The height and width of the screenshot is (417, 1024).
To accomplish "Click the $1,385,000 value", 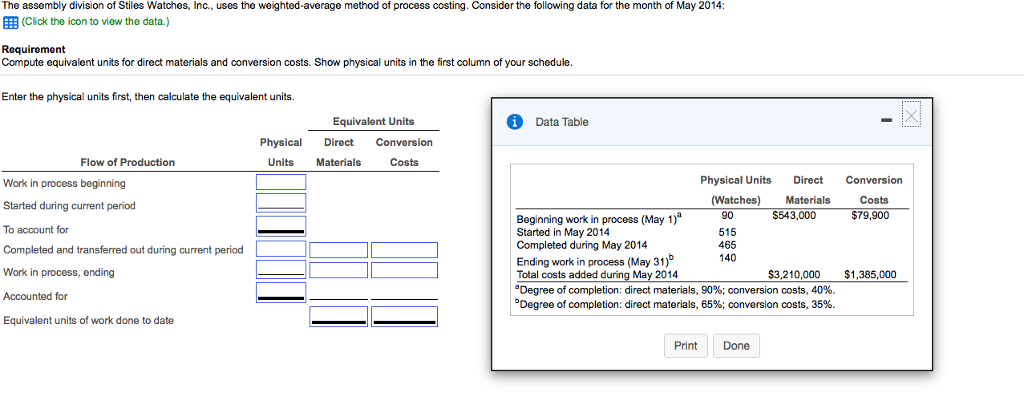I will click(x=870, y=275).
